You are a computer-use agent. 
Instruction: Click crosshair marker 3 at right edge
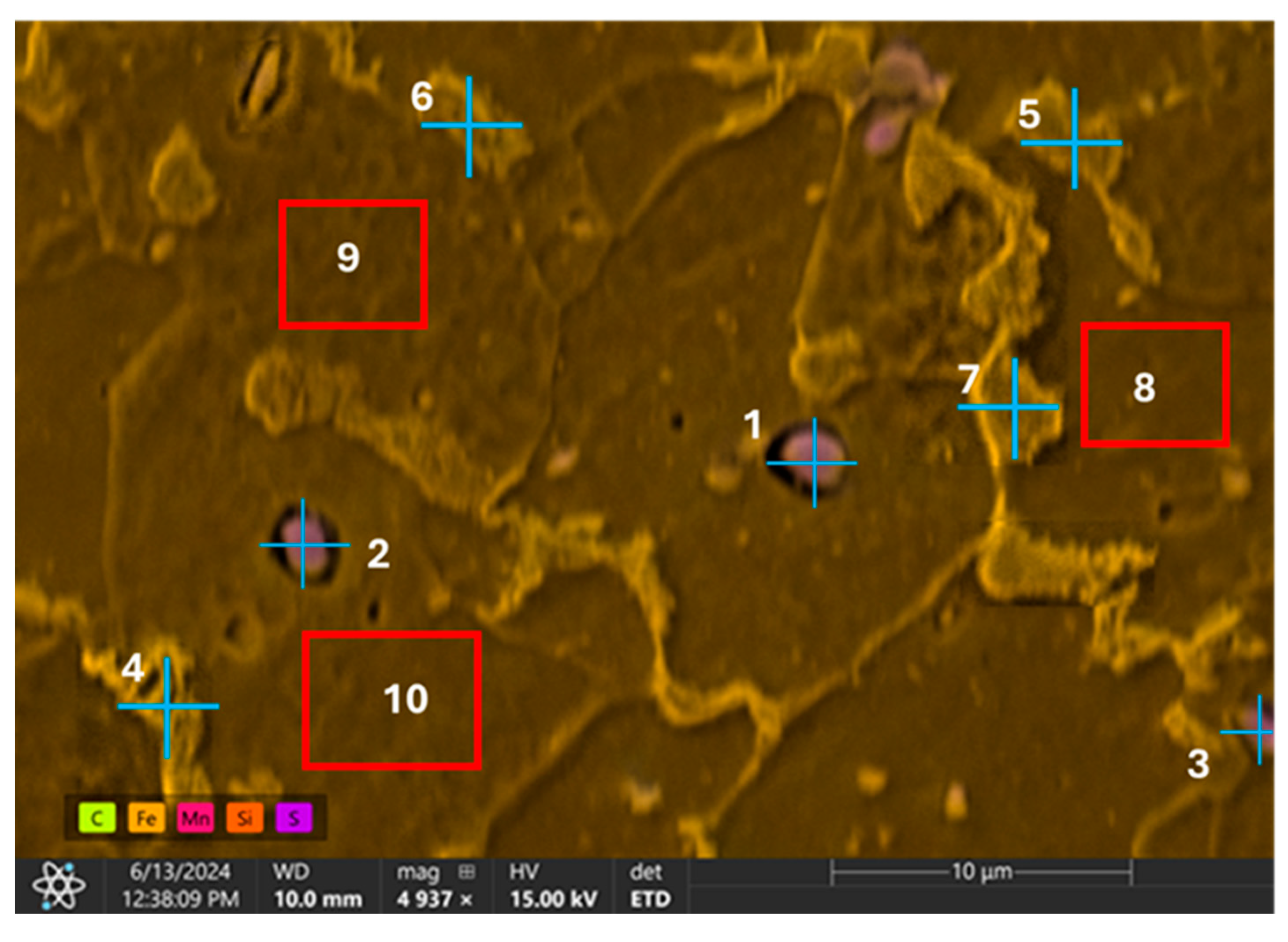pyautogui.click(x=1259, y=731)
